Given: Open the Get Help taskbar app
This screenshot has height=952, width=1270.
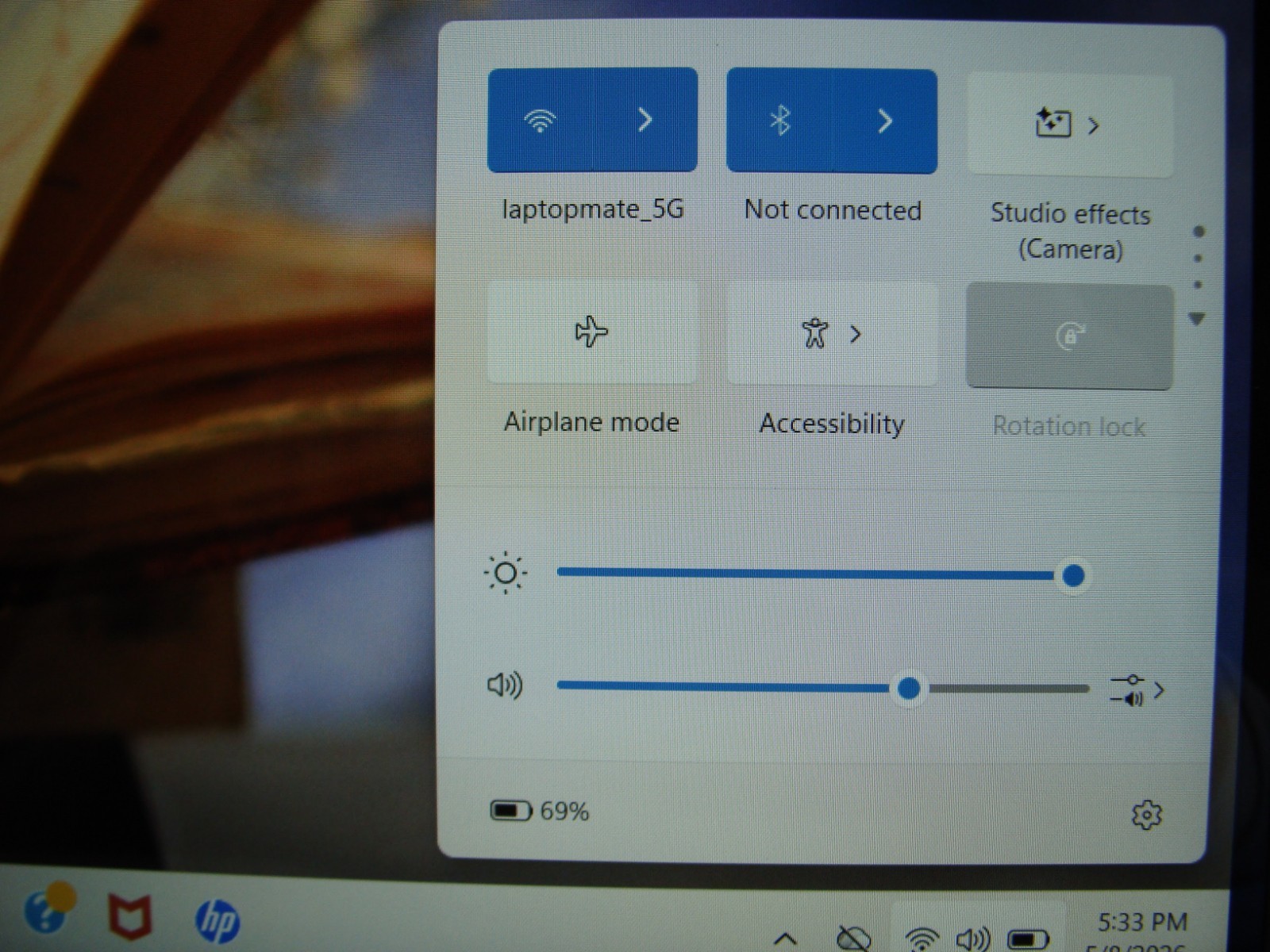Looking at the screenshot, I should point(48,909).
